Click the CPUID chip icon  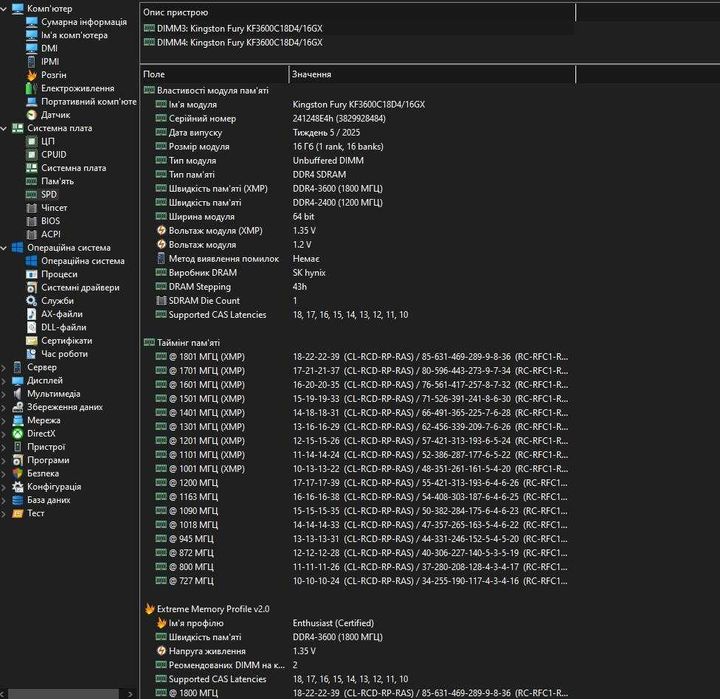click(32, 155)
